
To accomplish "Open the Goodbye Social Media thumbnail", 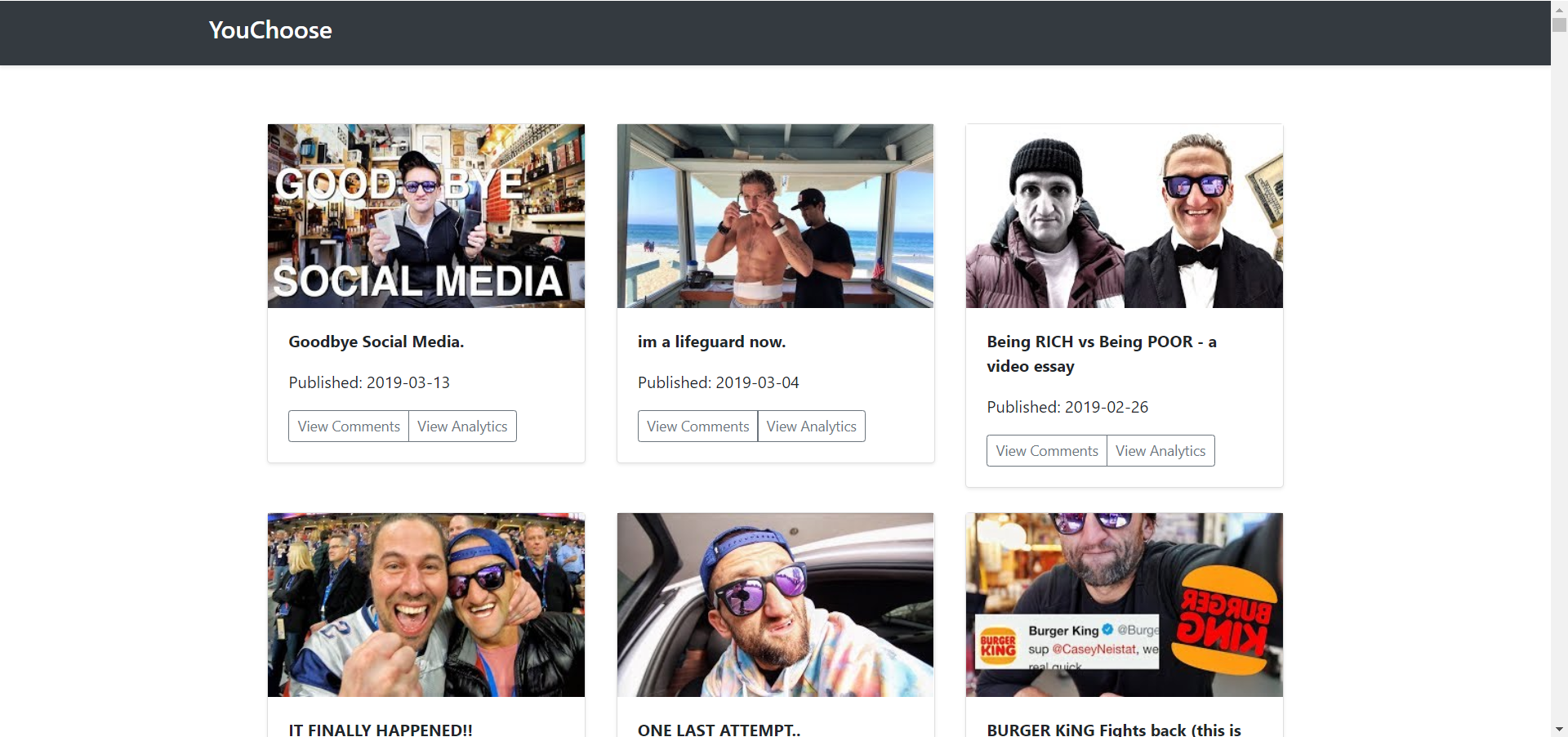I will click(x=426, y=216).
